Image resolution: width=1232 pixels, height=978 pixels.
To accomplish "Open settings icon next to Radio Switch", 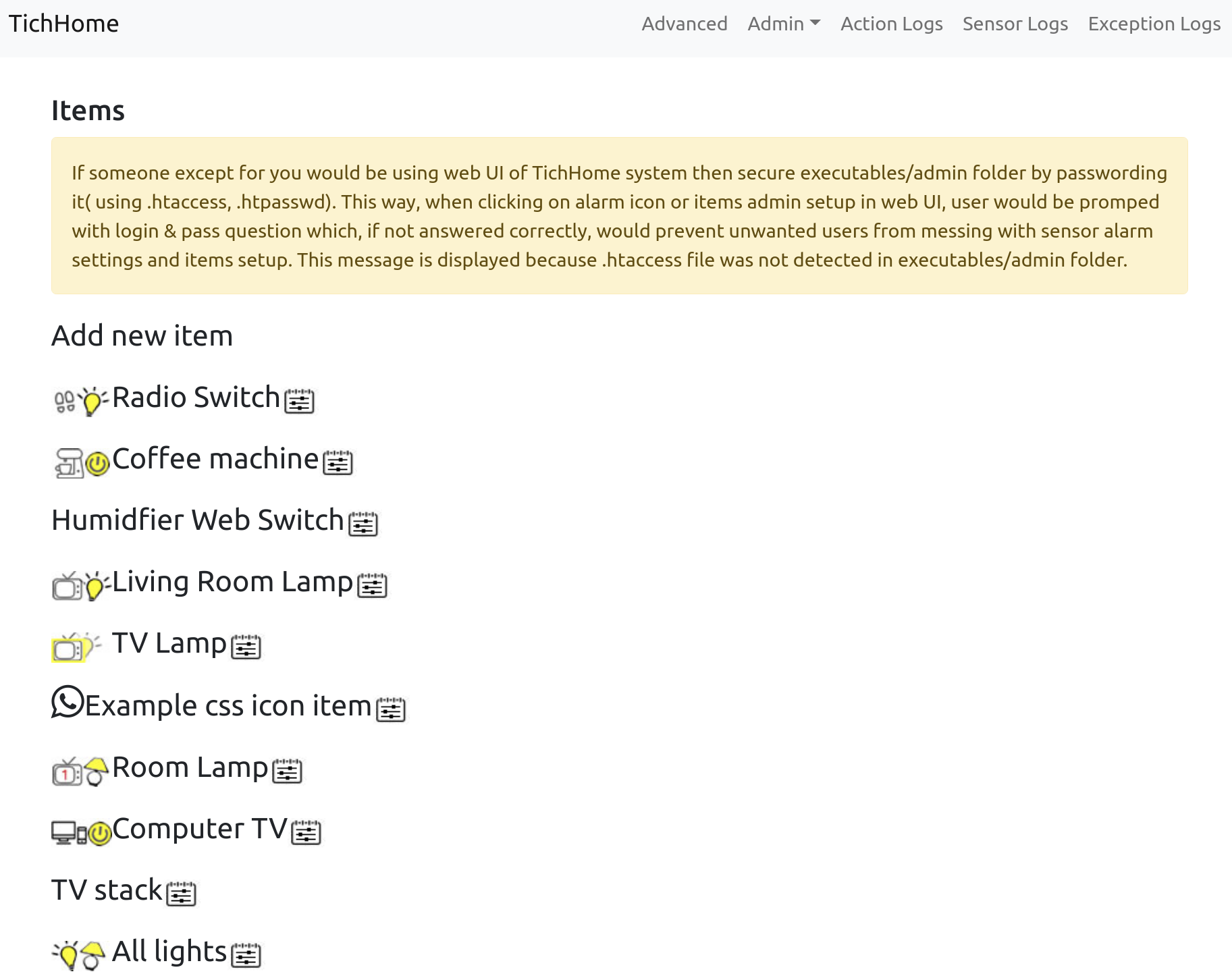I will tap(299, 401).
